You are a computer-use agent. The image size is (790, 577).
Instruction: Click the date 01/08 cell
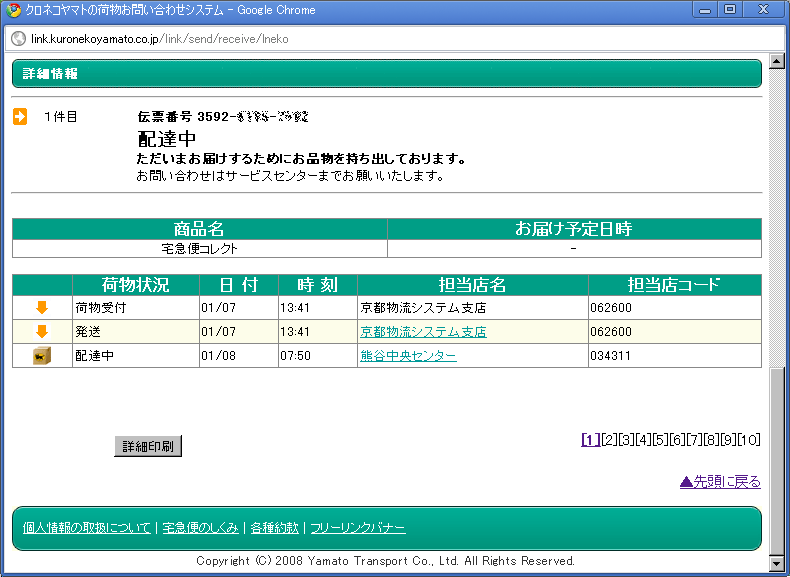click(x=239, y=356)
